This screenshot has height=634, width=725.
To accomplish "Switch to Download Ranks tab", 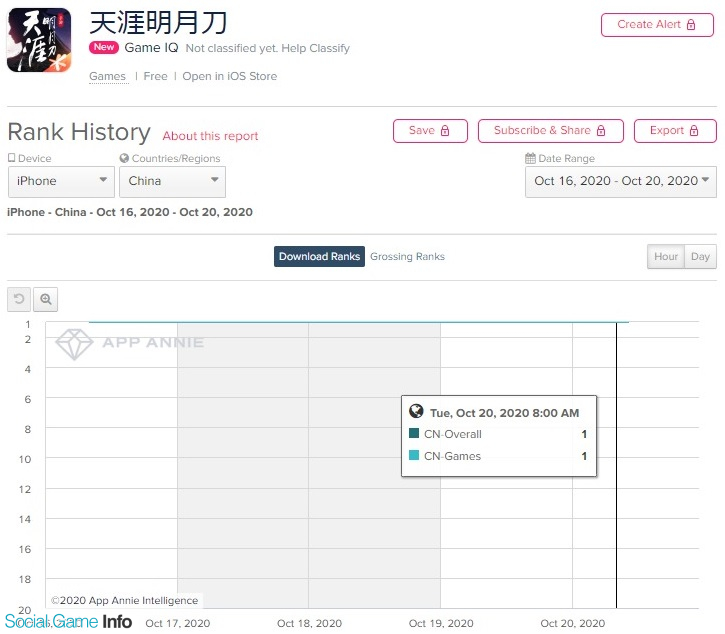I will click(319, 257).
